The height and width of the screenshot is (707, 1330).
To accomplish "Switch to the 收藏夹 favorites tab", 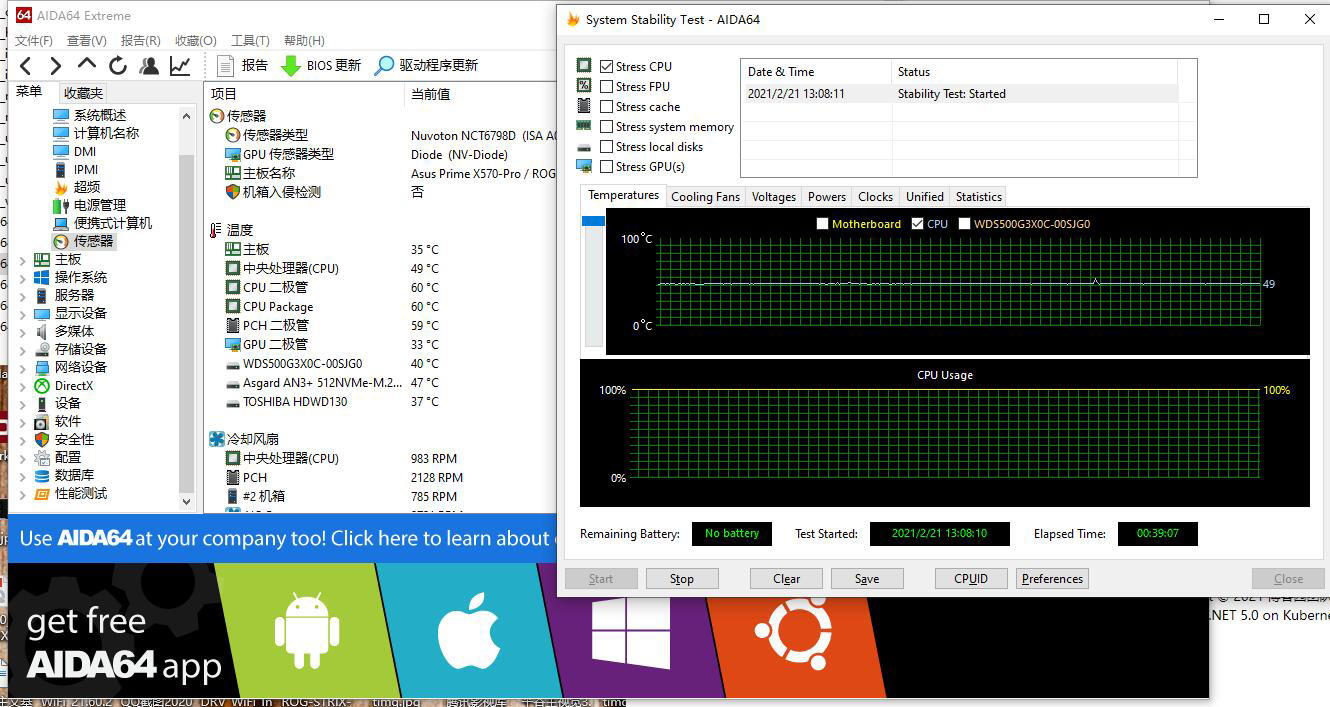I will point(83,93).
